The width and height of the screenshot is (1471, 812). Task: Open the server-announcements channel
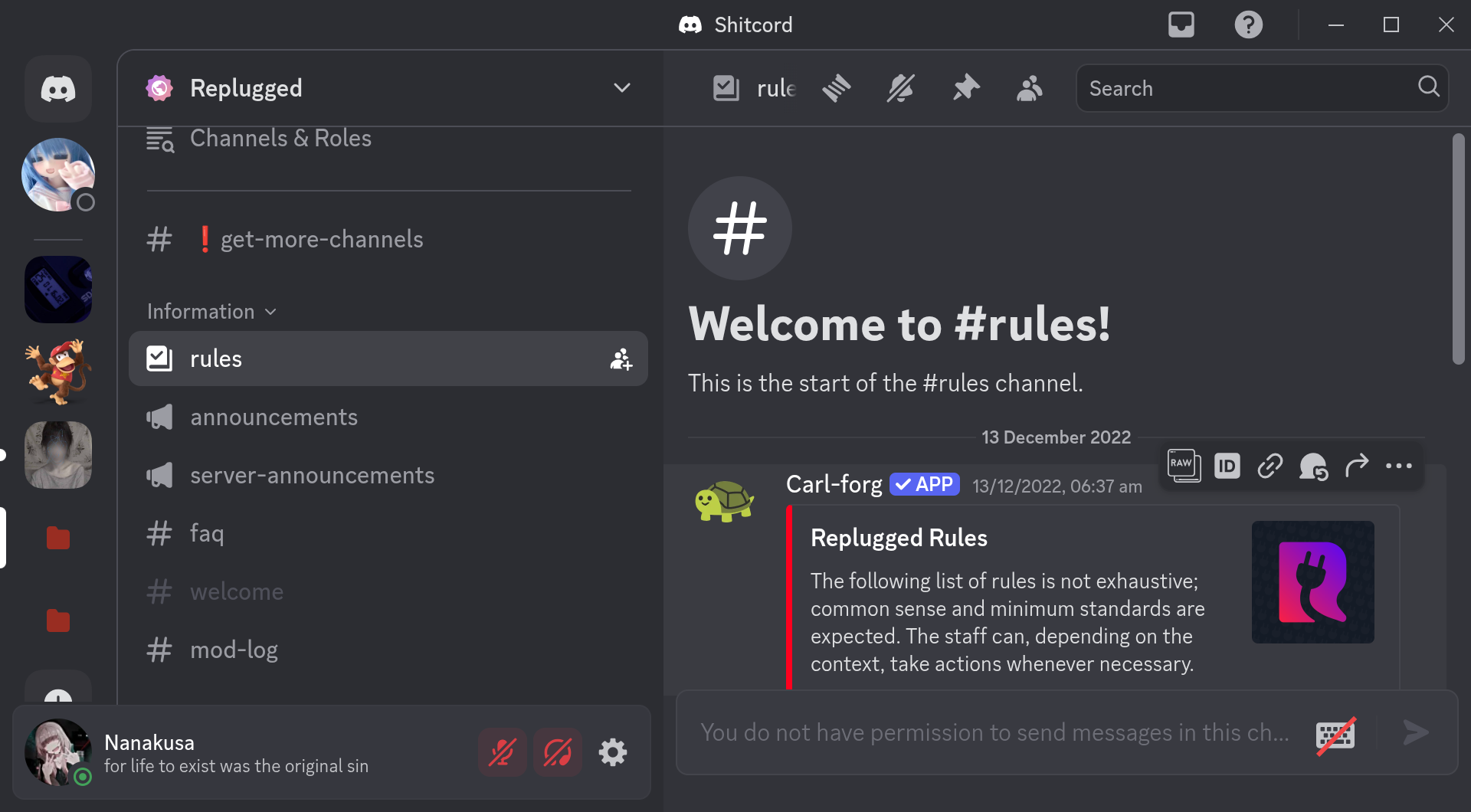[x=388, y=476]
